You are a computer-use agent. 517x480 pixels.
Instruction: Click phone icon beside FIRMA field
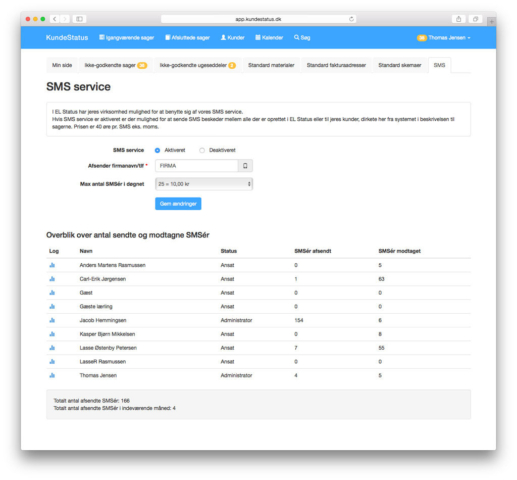pos(245,166)
